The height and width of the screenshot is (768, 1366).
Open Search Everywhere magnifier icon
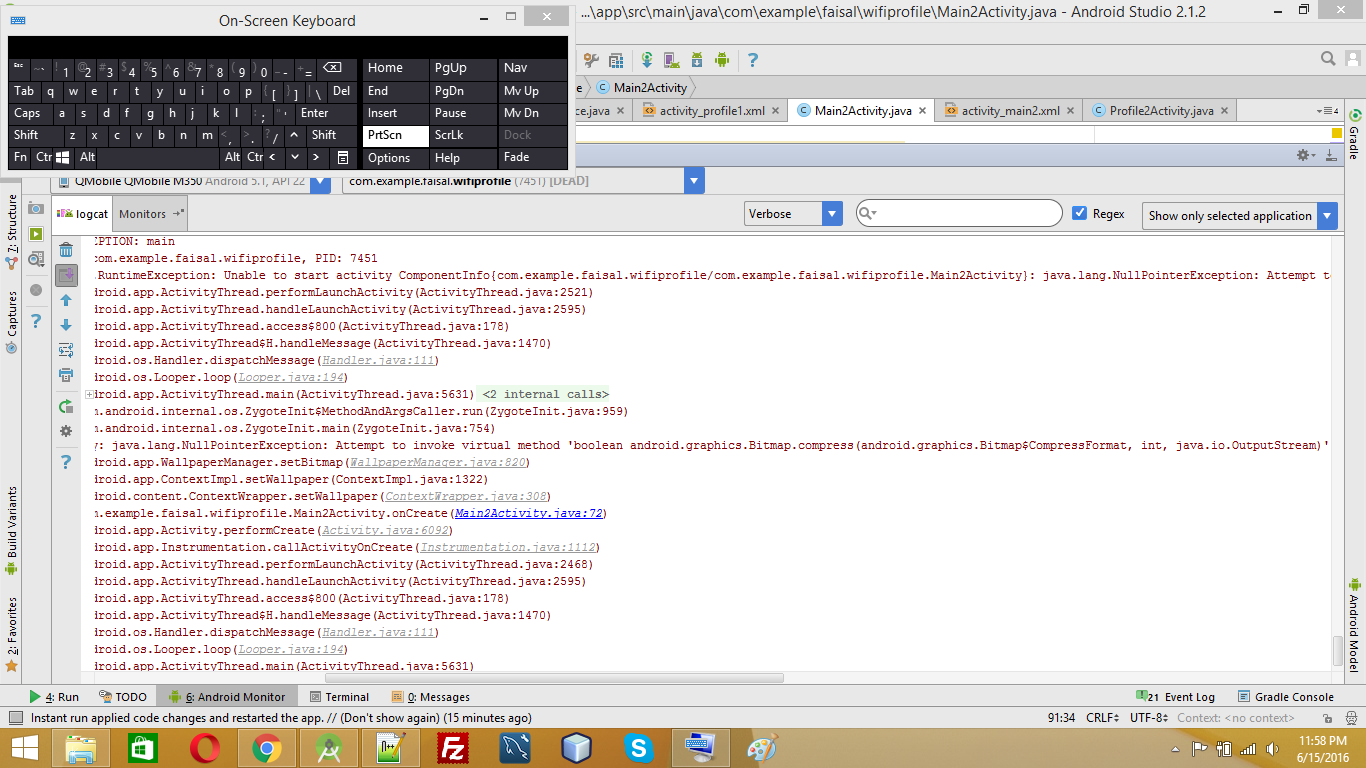(x=1328, y=59)
